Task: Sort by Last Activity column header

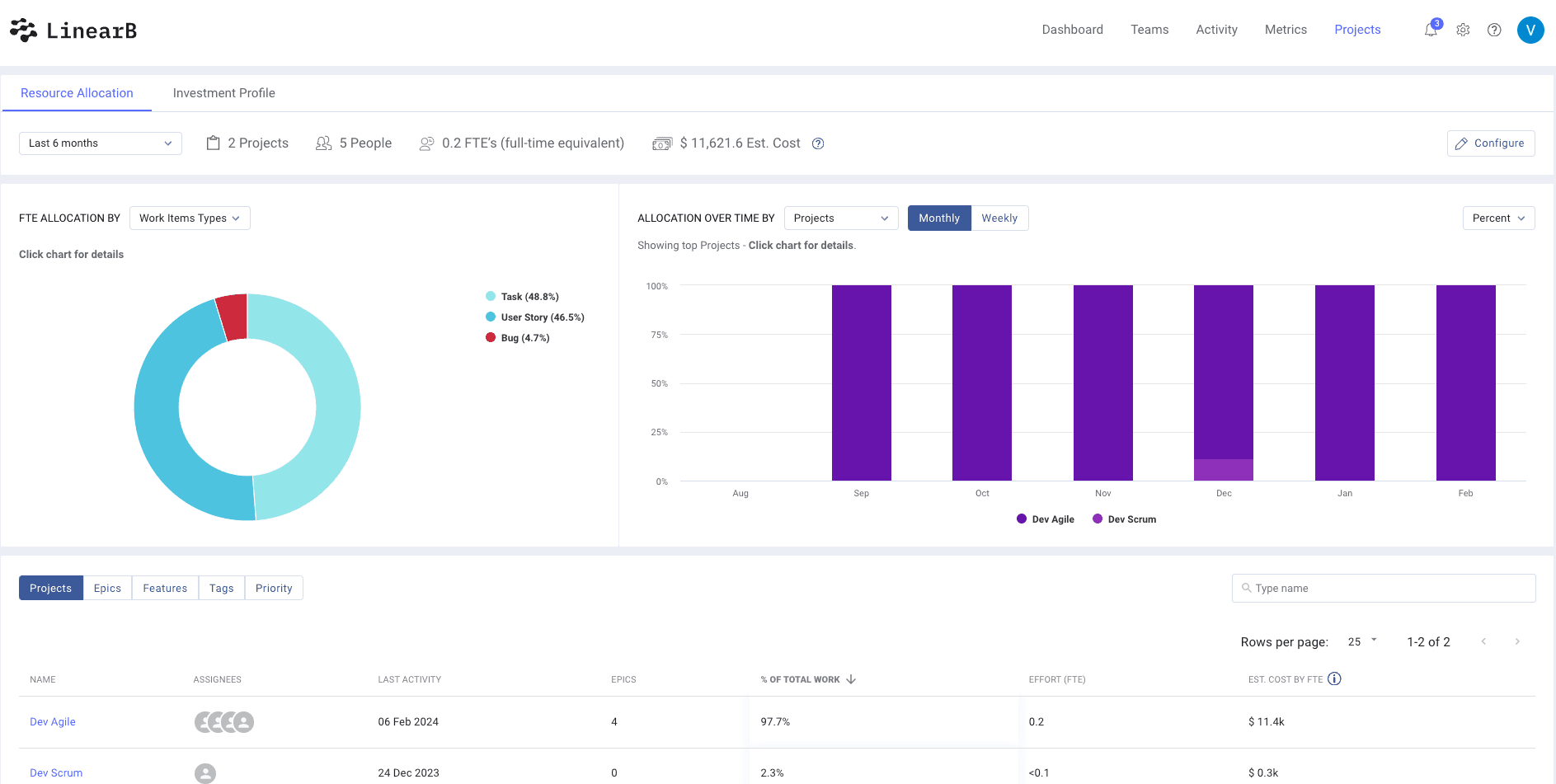Action: 409,679
